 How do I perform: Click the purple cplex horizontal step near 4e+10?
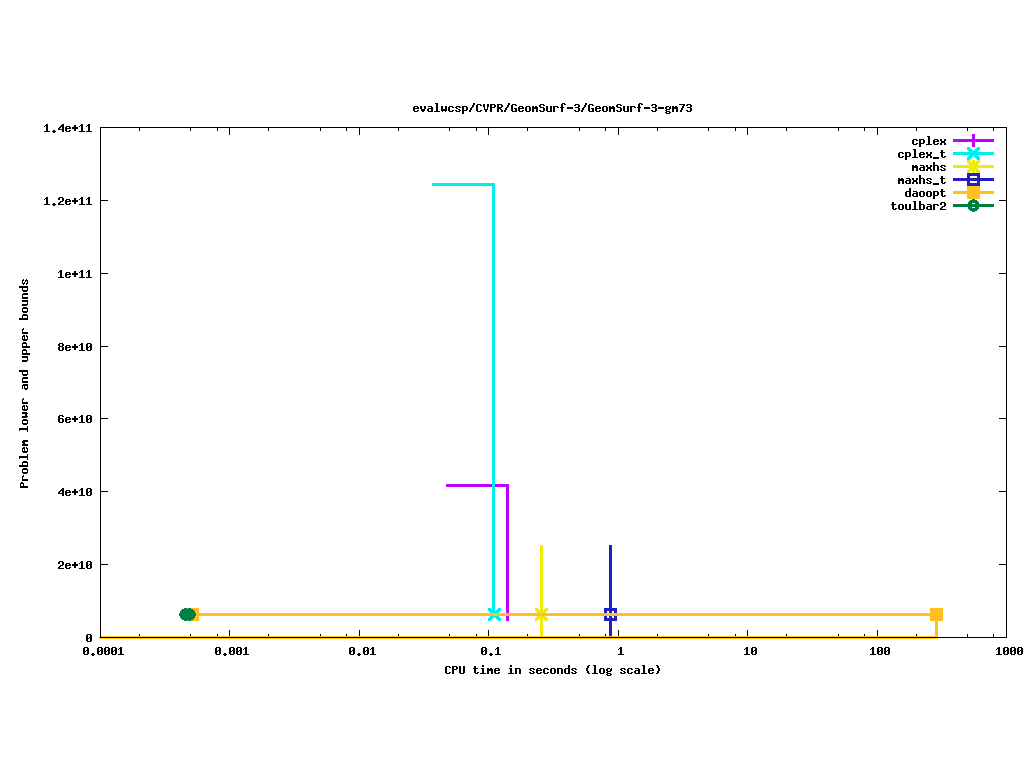tap(476, 485)
